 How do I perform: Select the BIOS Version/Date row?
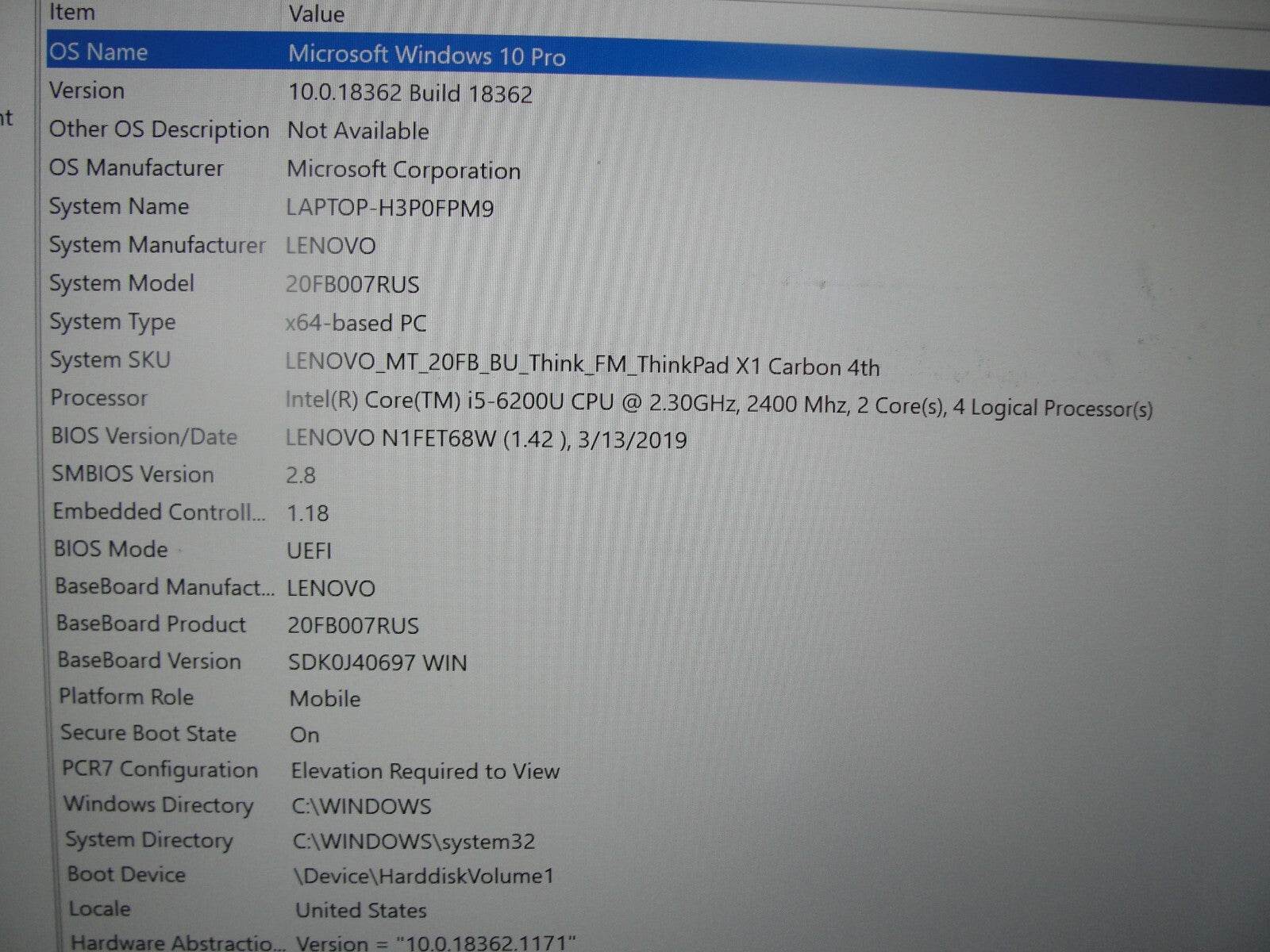(x=397, y=436)
